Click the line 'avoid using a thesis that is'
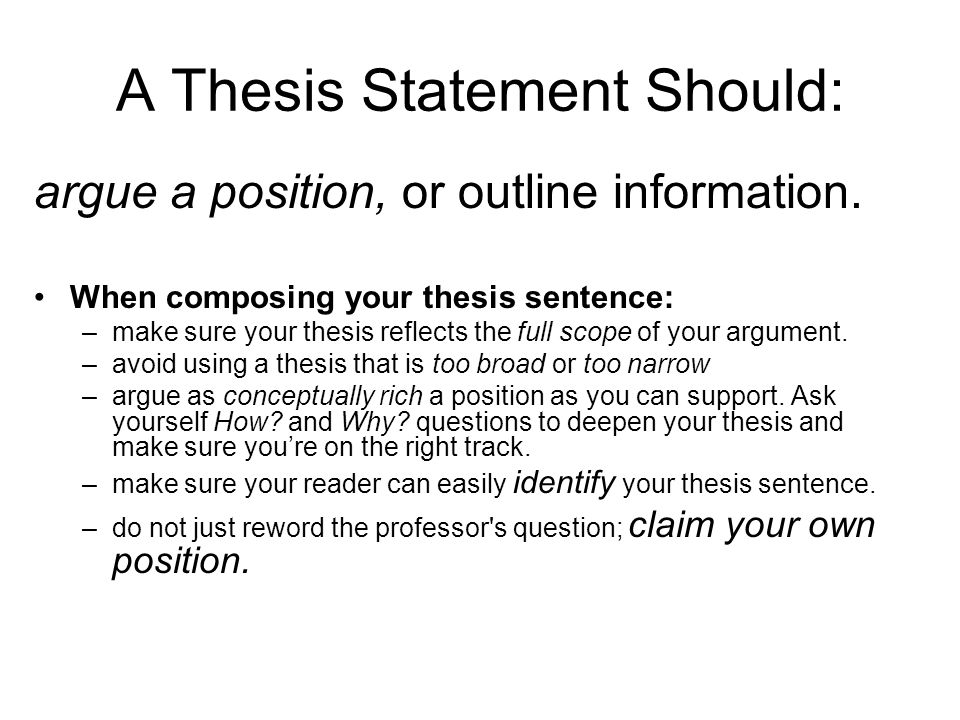This screenshot has width=960, height=720. tap(268, 364)
